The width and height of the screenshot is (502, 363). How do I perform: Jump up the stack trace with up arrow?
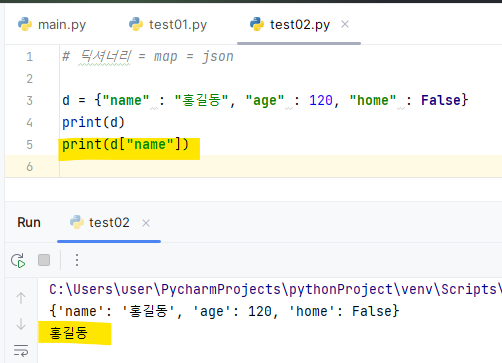tap(21, 298)
